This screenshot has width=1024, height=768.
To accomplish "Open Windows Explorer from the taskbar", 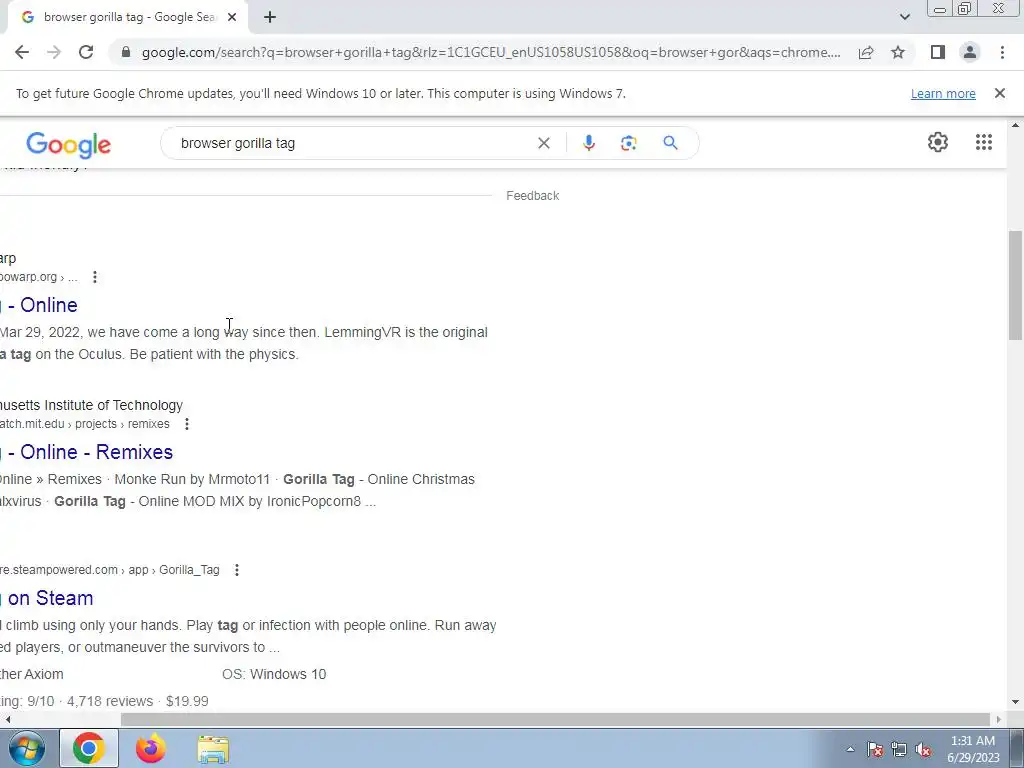I will click(x=213, y=748).
